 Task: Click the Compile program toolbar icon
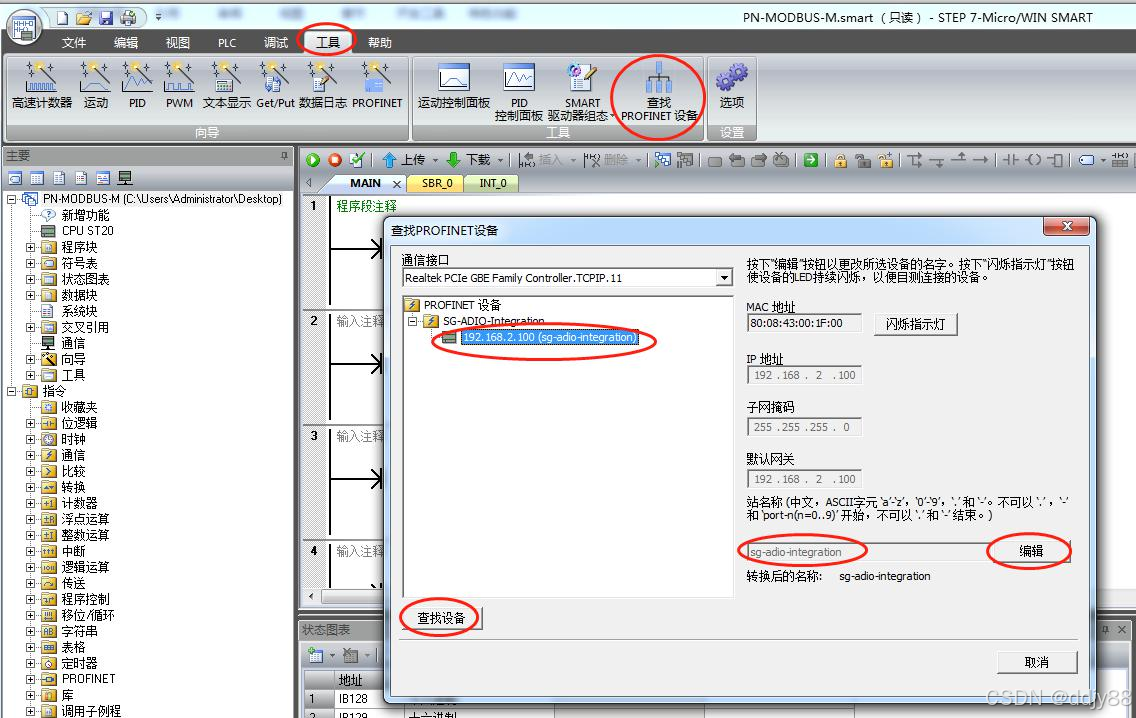[x=357, y=160]
